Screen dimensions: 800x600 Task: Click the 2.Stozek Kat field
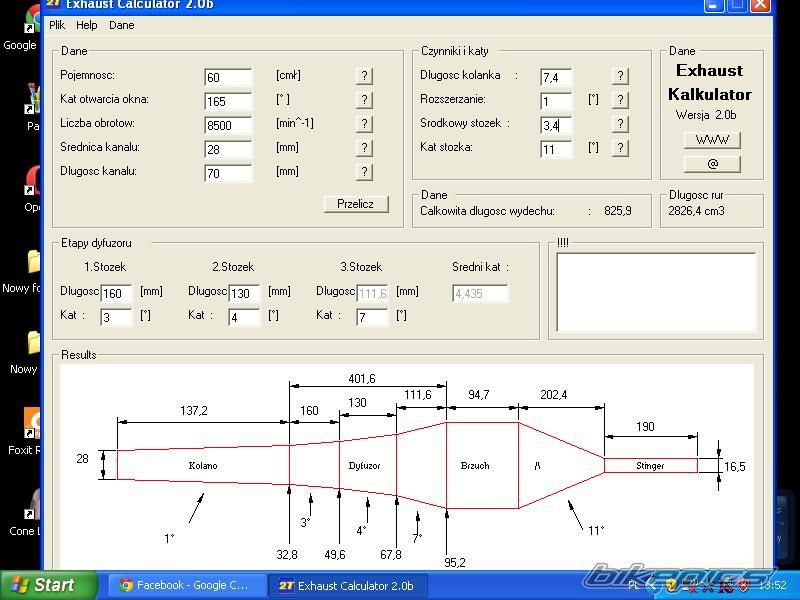point(244,317)
